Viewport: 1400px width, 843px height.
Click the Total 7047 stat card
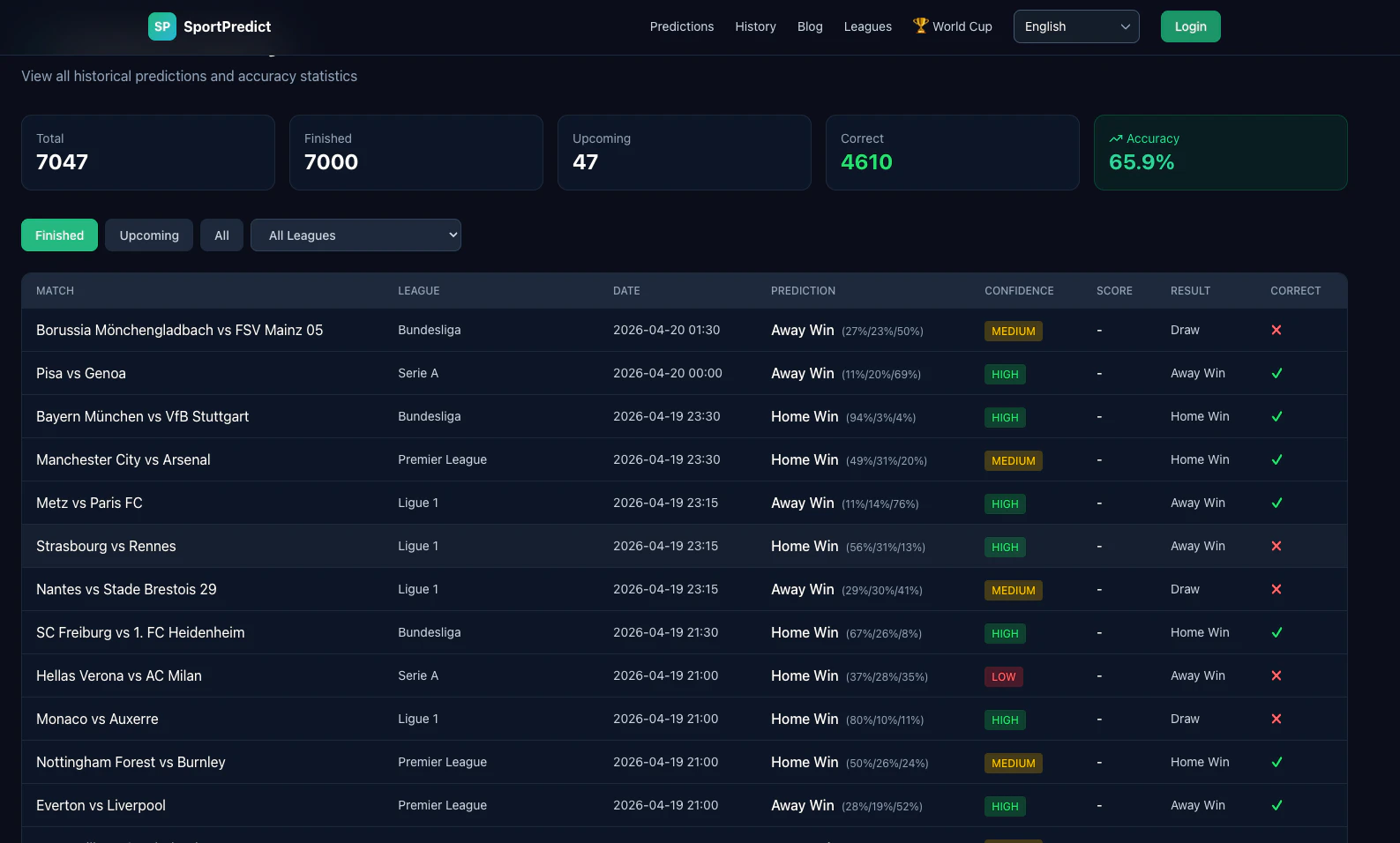tap(148, 153)
